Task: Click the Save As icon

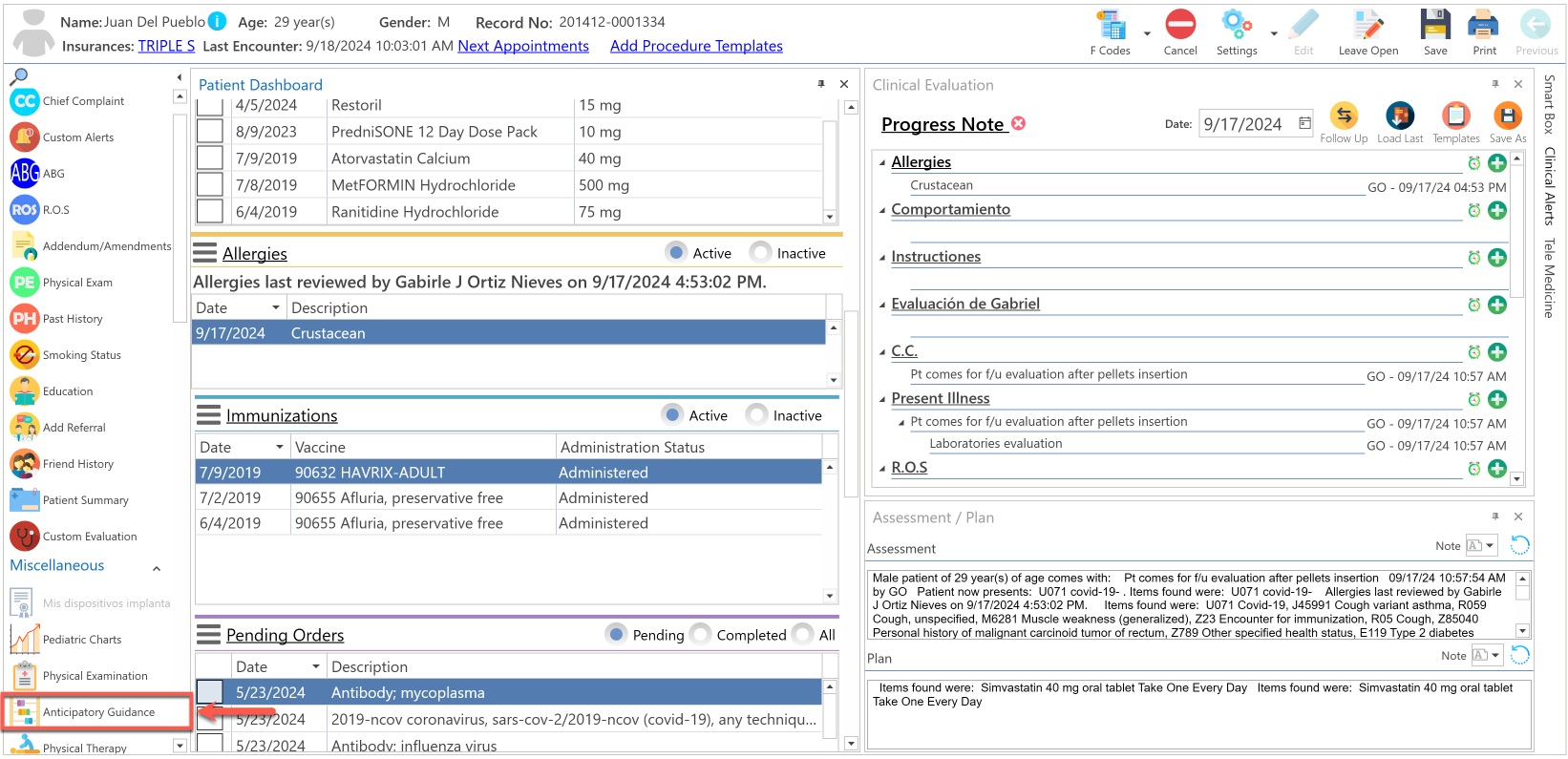Action: click(1507, 116)
